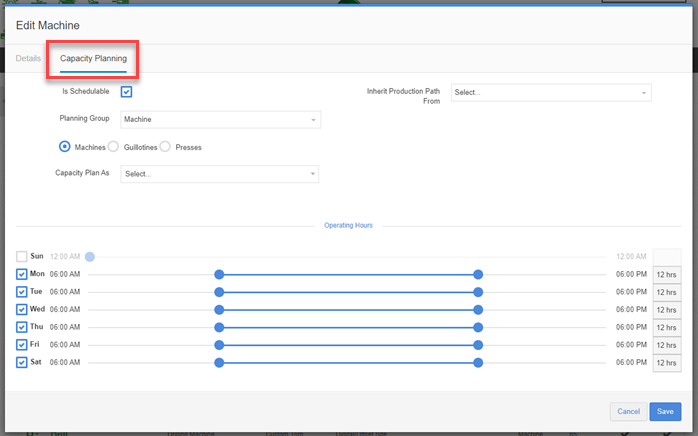This screenshot has width=698, height=436.
Task: Click the Wed start-time slider handle
Action: coord(219,310)
